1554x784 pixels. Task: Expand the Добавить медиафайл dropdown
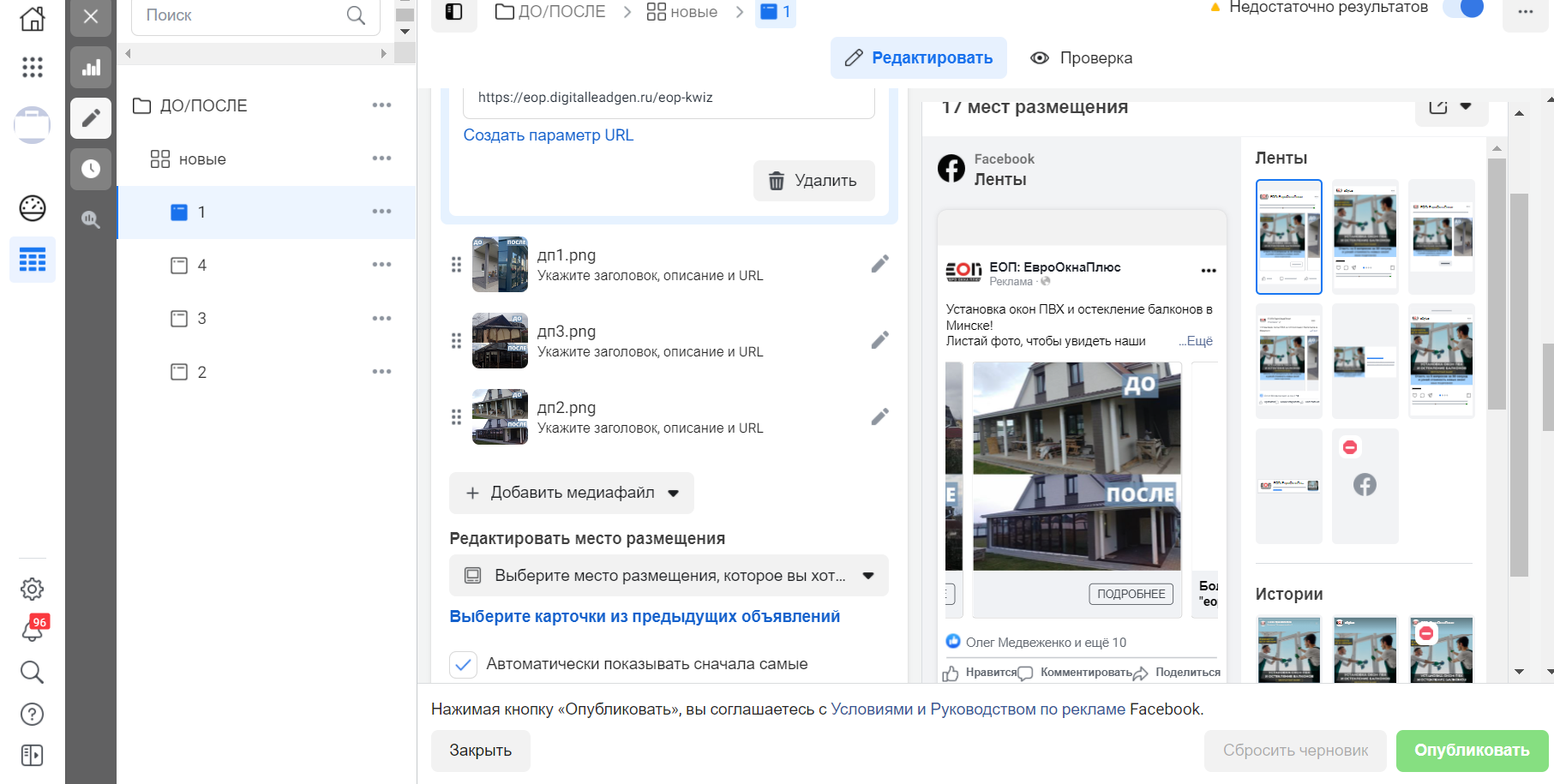pyautogui.click(x=572, y=493)
